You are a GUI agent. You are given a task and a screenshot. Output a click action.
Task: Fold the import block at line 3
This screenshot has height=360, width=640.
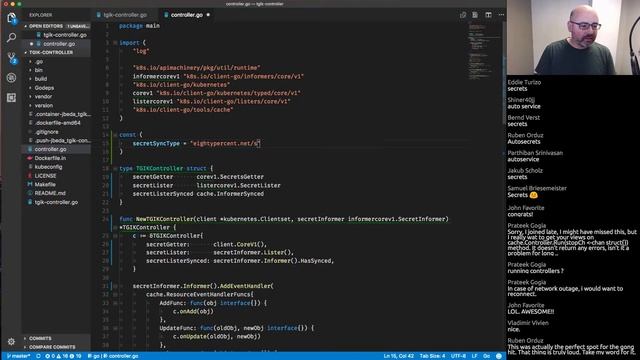115,42
